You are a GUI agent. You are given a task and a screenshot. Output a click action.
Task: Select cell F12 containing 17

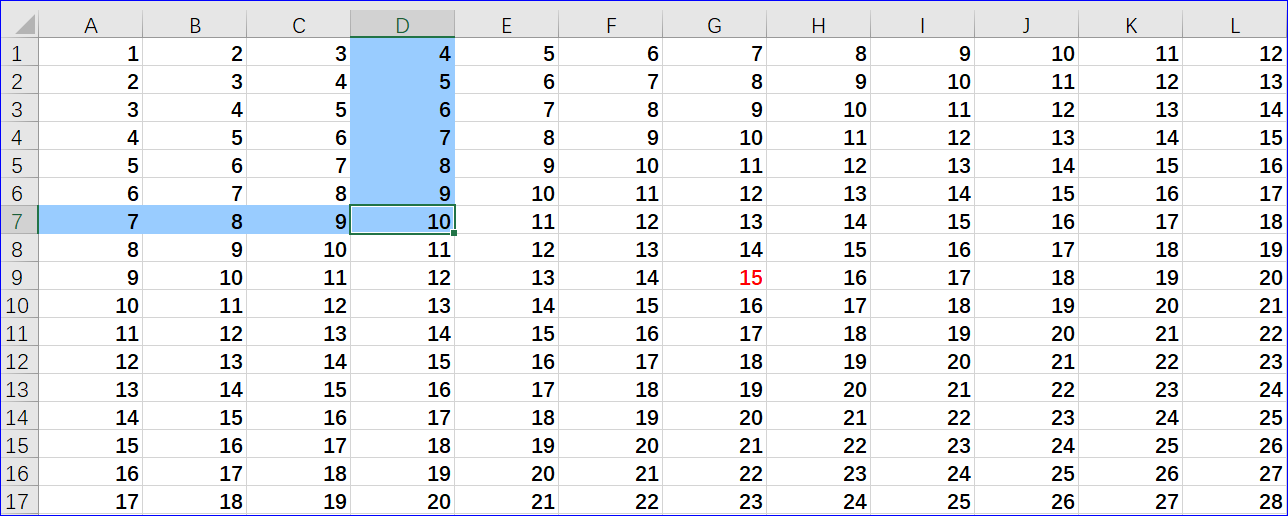tap(611, 361)
